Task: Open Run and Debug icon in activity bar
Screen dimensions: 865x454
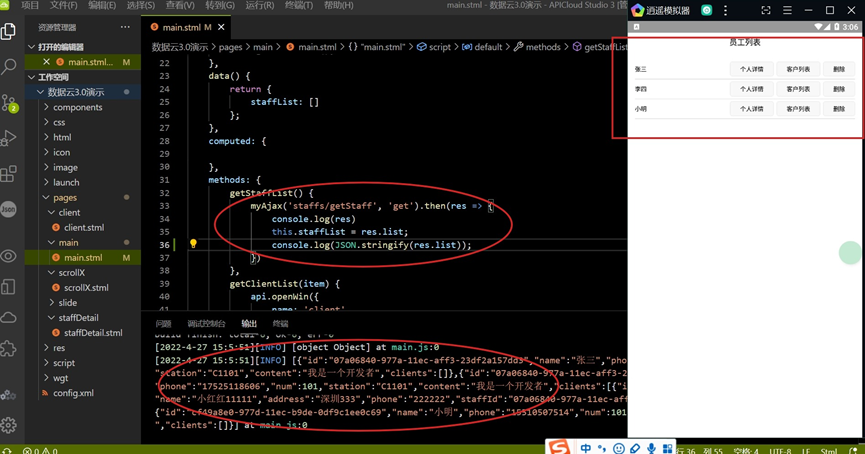Action: (8, 138)
